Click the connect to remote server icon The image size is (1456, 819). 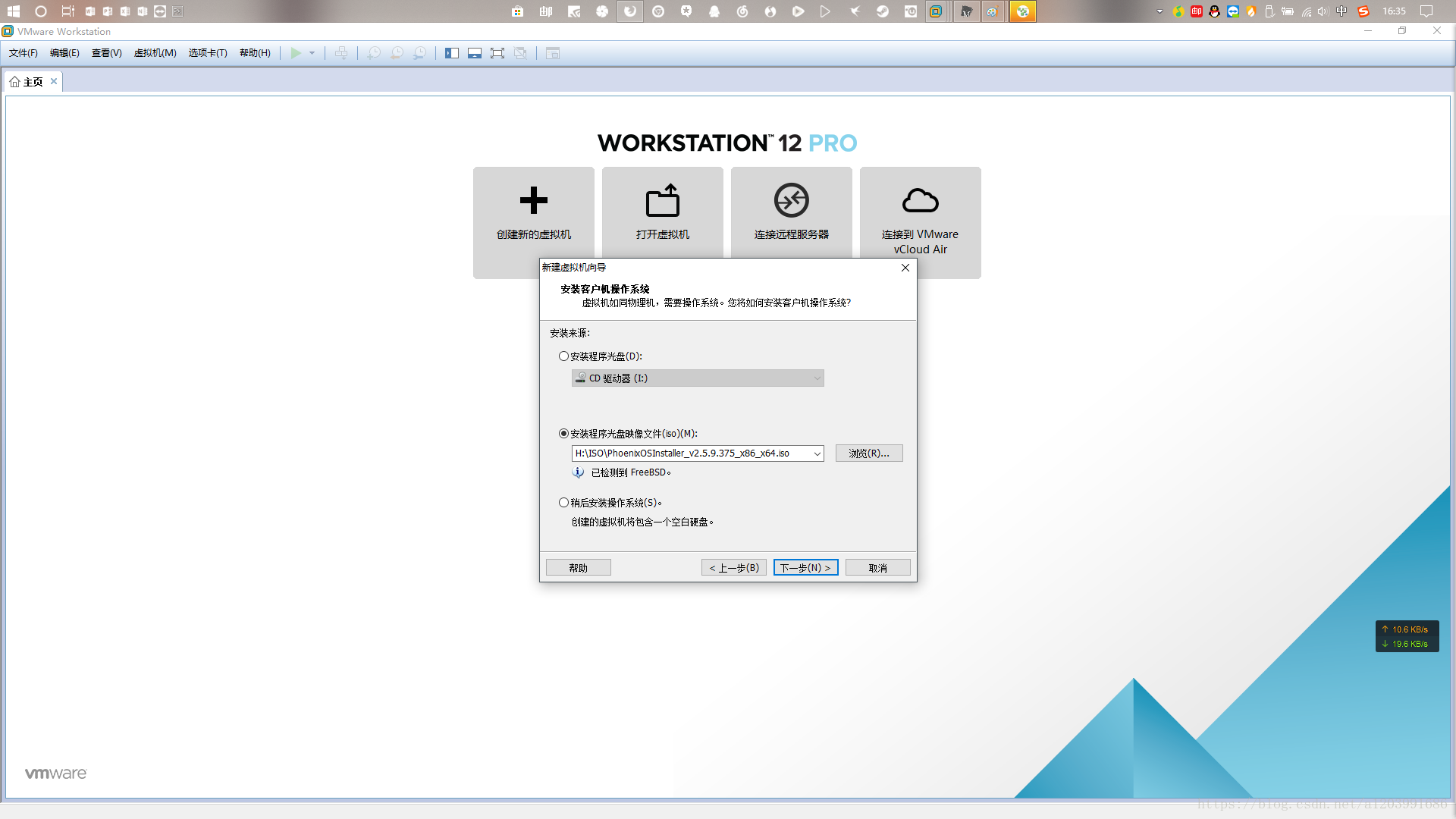pyautogui.click(x=791, y=201)
